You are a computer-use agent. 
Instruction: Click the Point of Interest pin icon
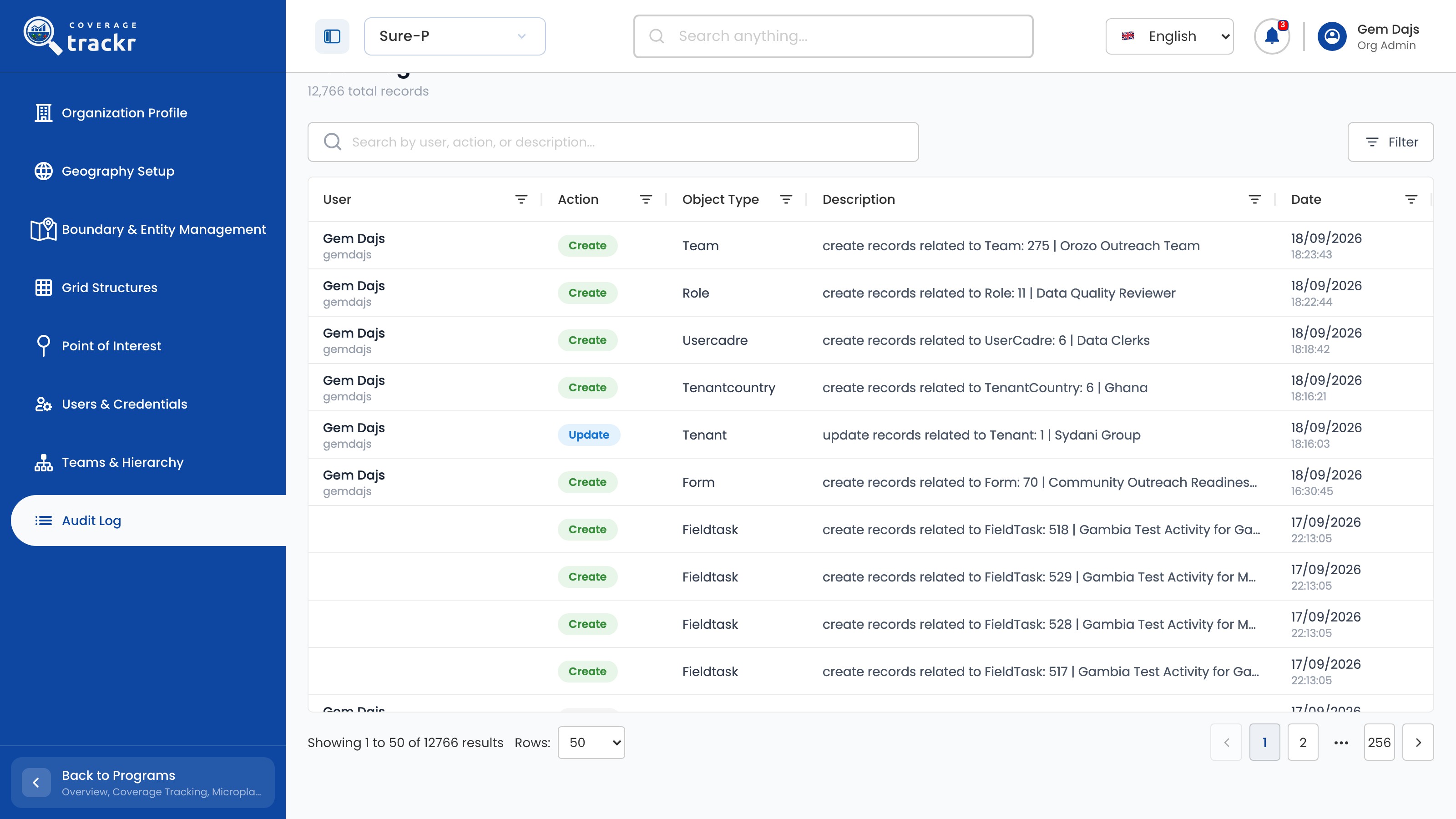click(44, 345)
